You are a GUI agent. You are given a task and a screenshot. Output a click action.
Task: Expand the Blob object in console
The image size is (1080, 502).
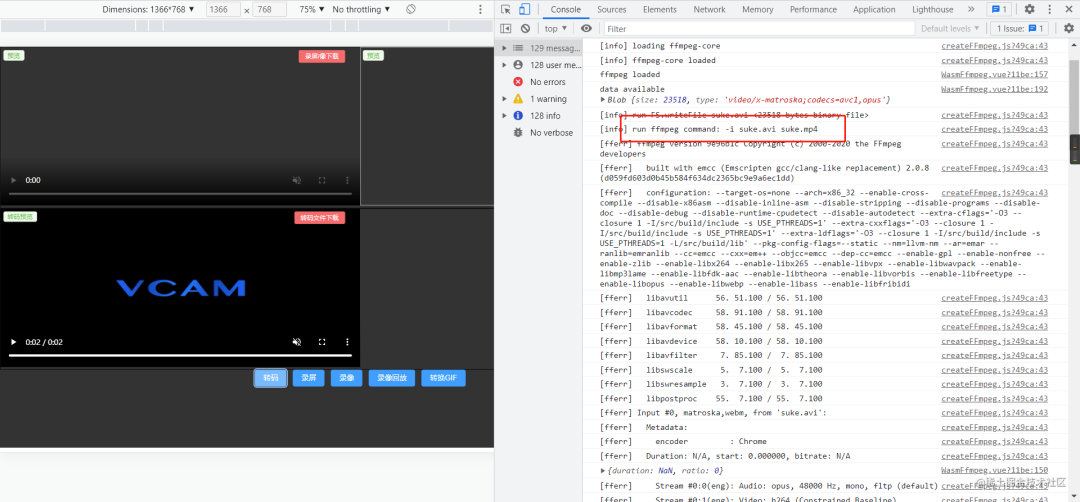pos(603,100)
